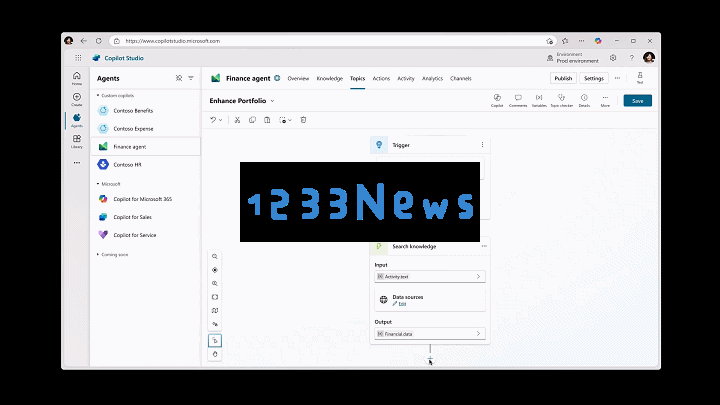720x405 pixels.
Task: Open the Home page in the left rail
Action: point(77,78)
